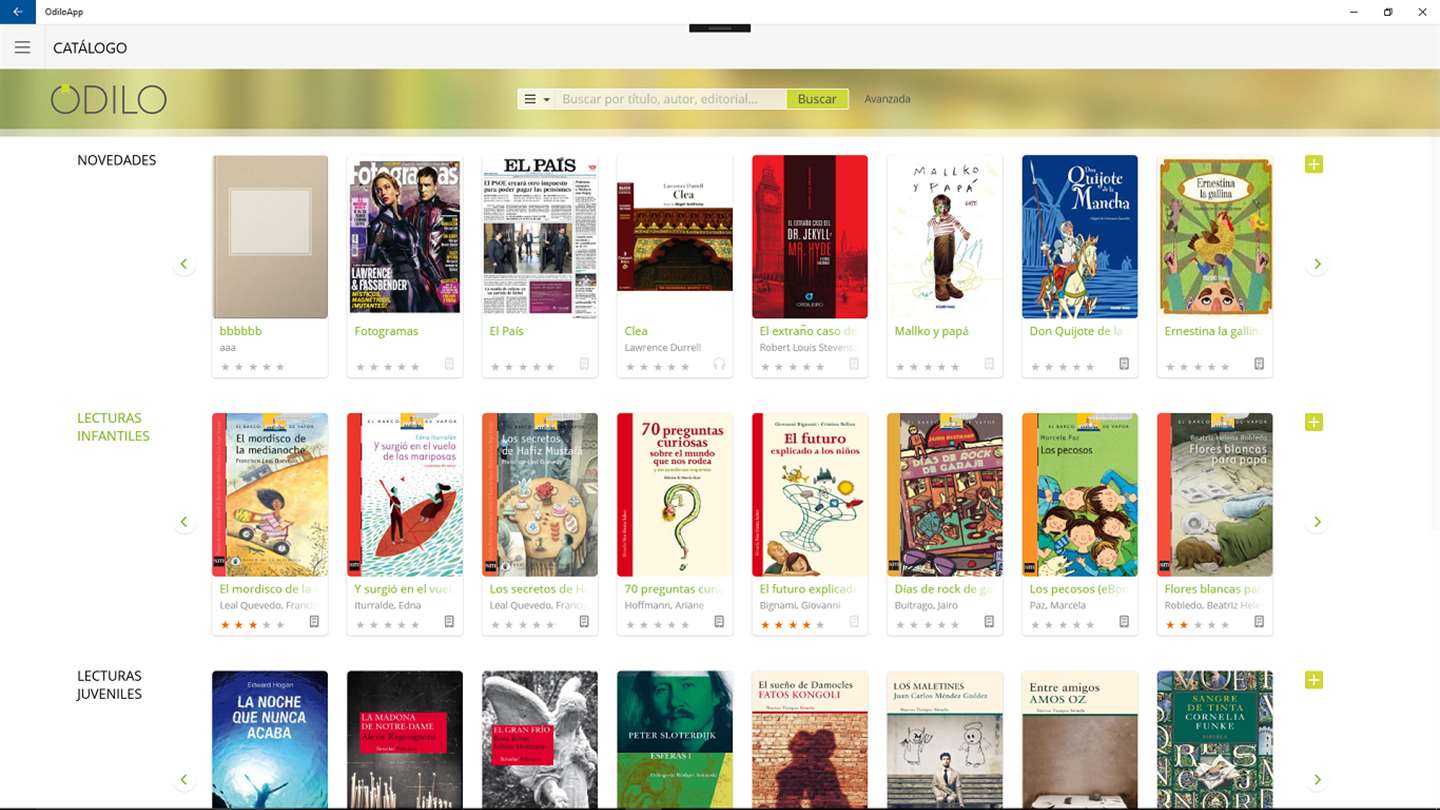Image resolution: width=1440 pixels, height=810 pixels.
Task: Open La noche que nunca acaba cover
Action: (x=270, y=739)
